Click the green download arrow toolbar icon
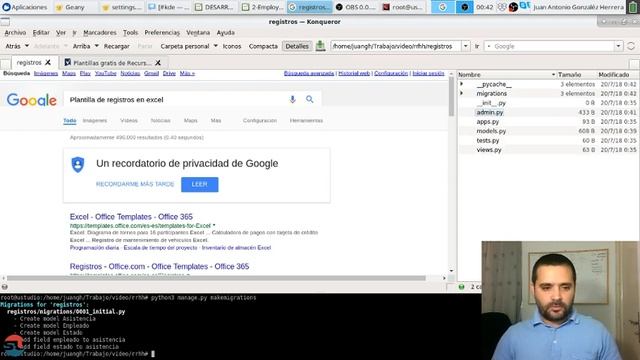 320,46
